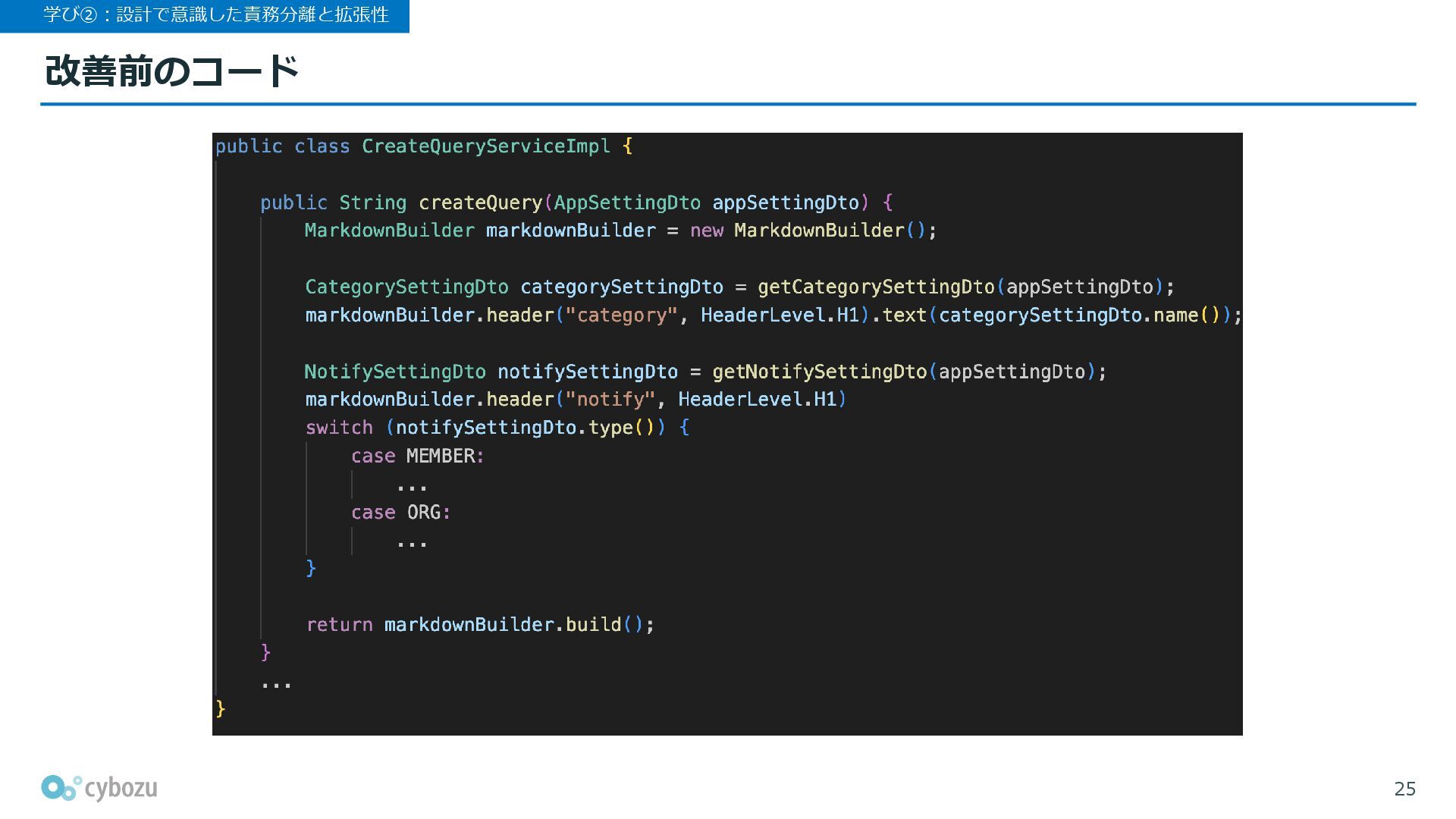Viewport: 1456px width, 819px height.
Task: Click the AppSettingDto parameter type
Action: 627,203
